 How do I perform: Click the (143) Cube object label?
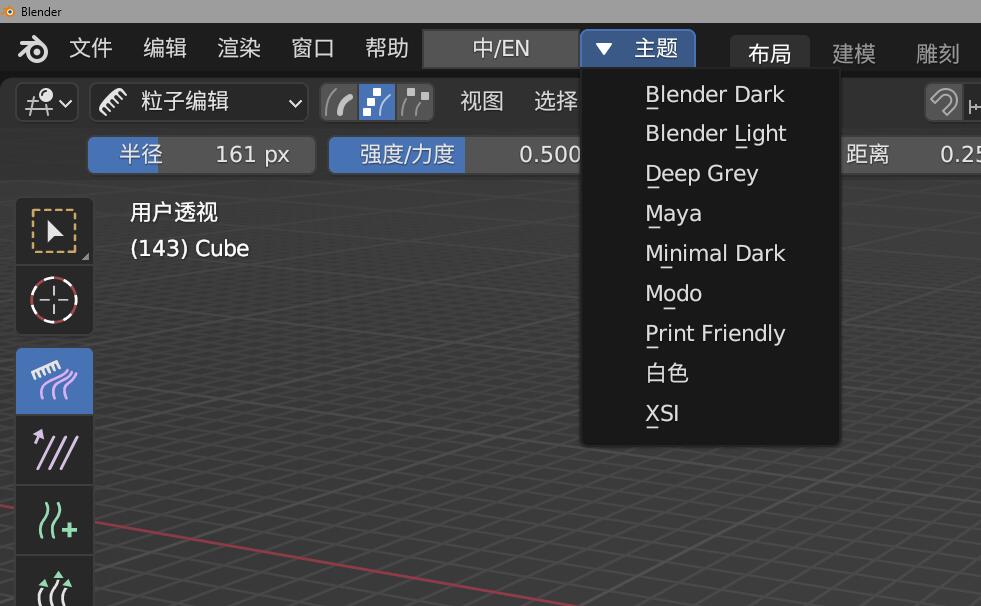pyautogui.click(x=190, y=249)
